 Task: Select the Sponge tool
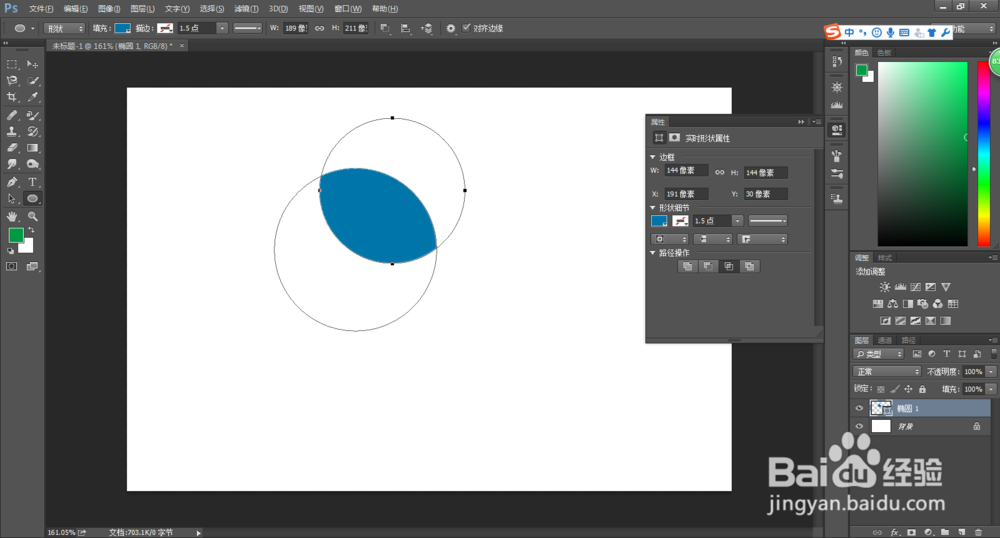33,164
